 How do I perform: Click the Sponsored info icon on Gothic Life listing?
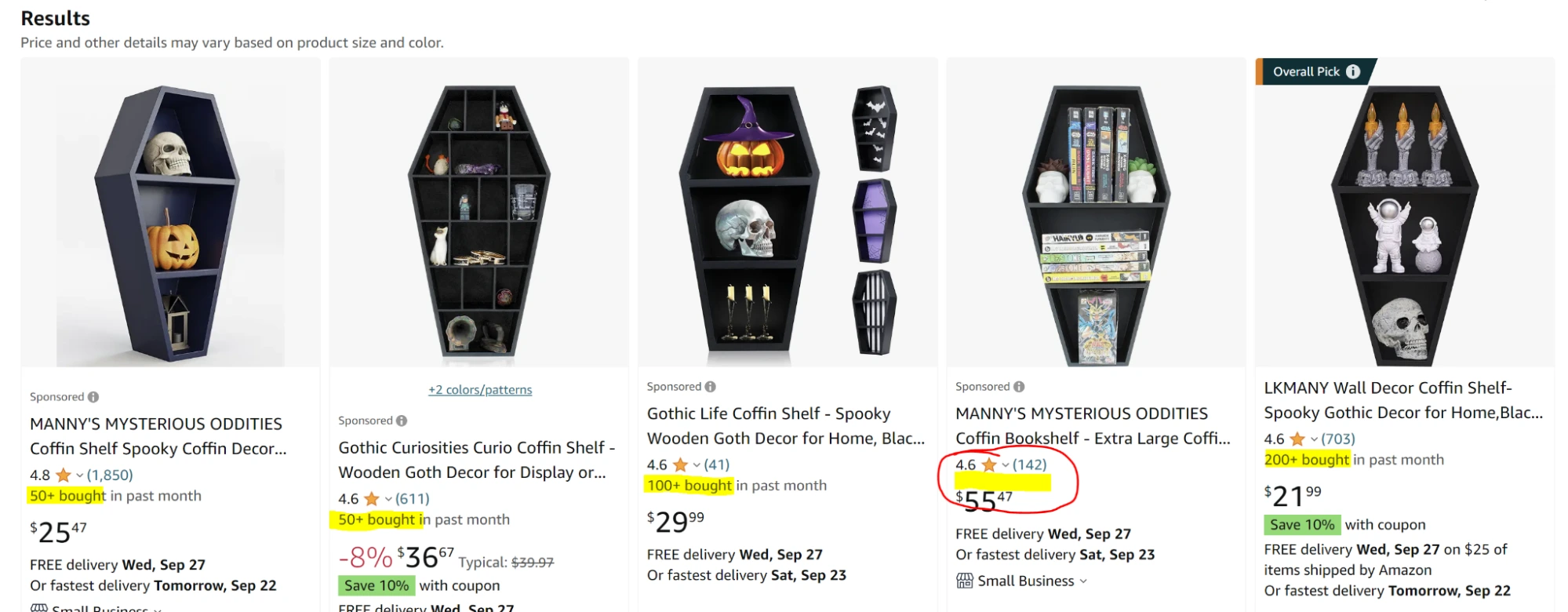(x=710, y=386)
